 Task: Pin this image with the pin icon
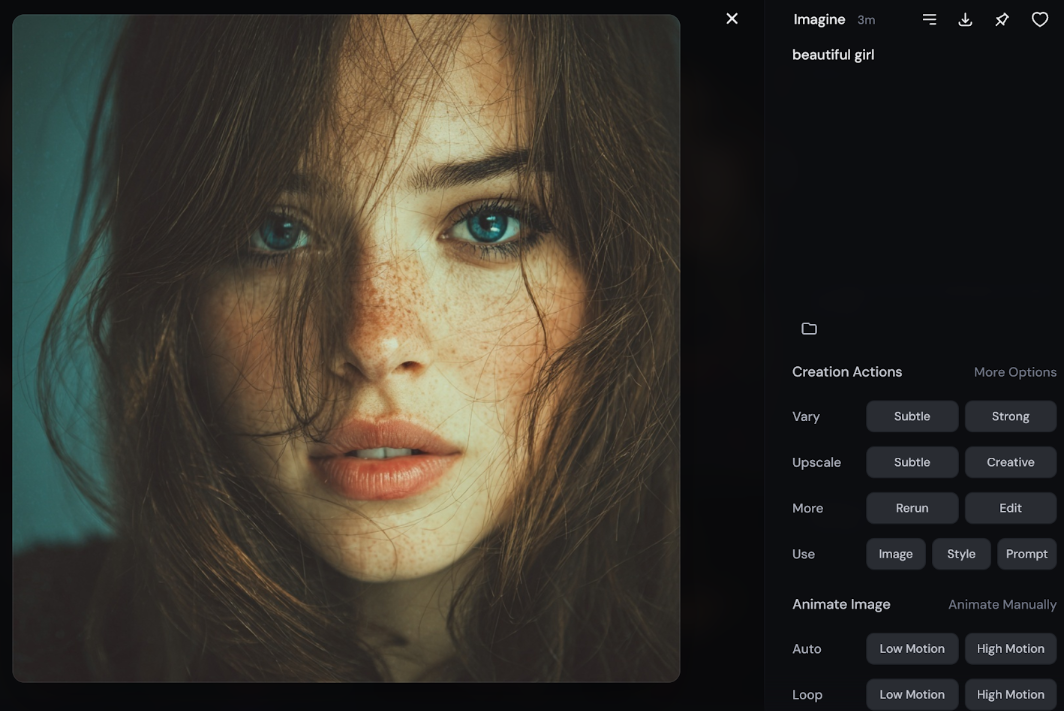click(1001, 19)
